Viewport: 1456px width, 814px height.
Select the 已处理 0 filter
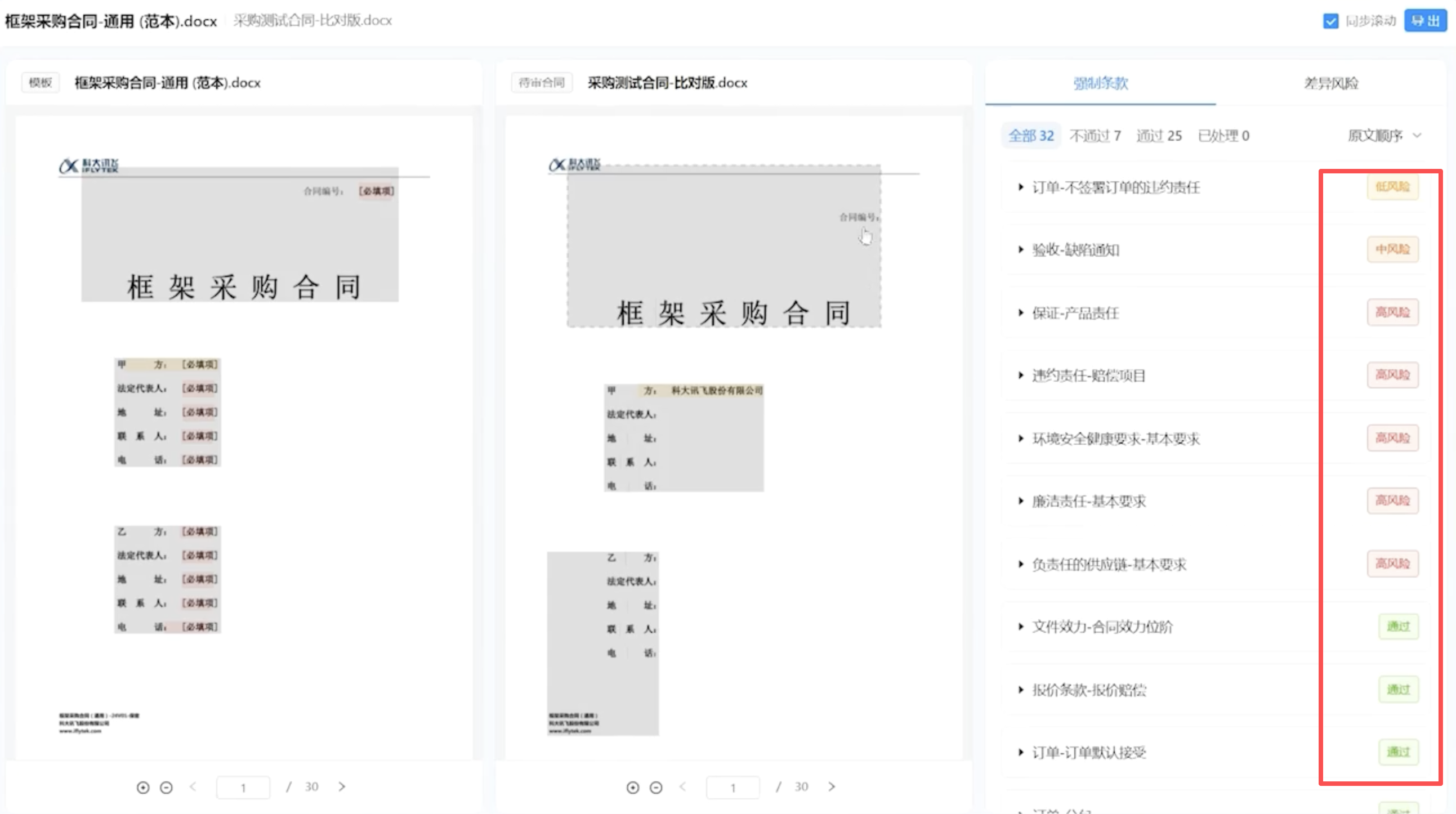pos(1223,135)
